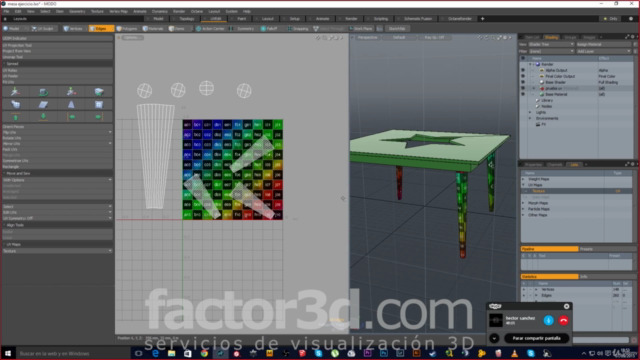This screenshot has height=360, width=640.
Task: Toggle visibility of Final Color Output layer
Action: 523,76
